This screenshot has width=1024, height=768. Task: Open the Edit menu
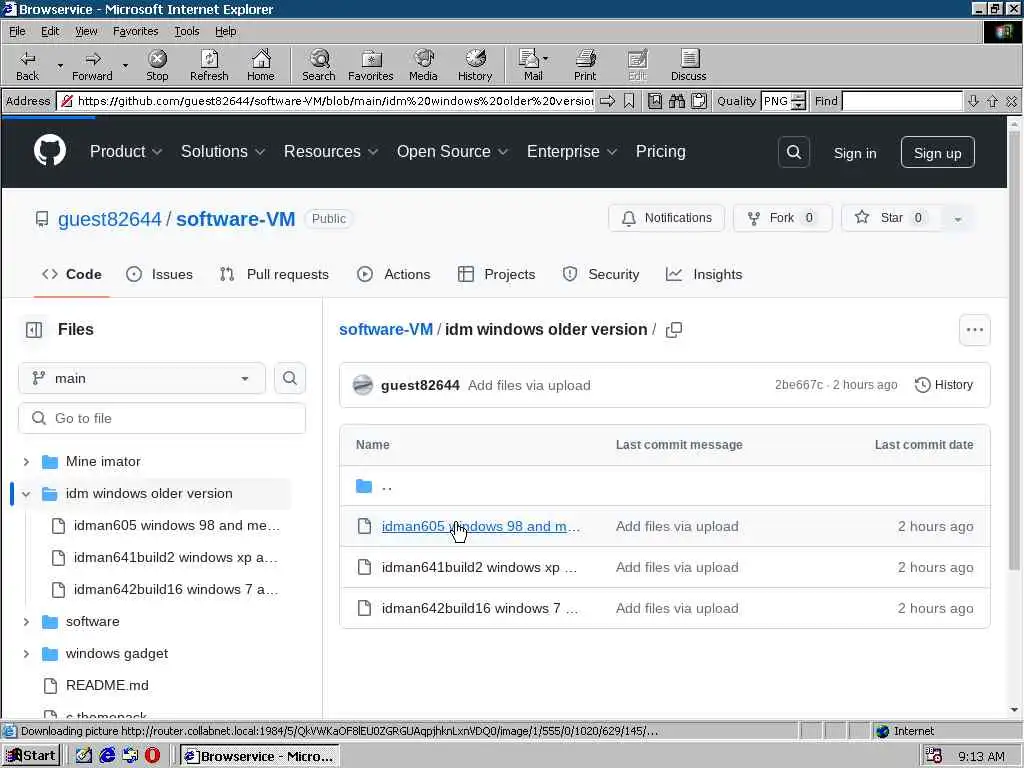click(x=50, y=31)
